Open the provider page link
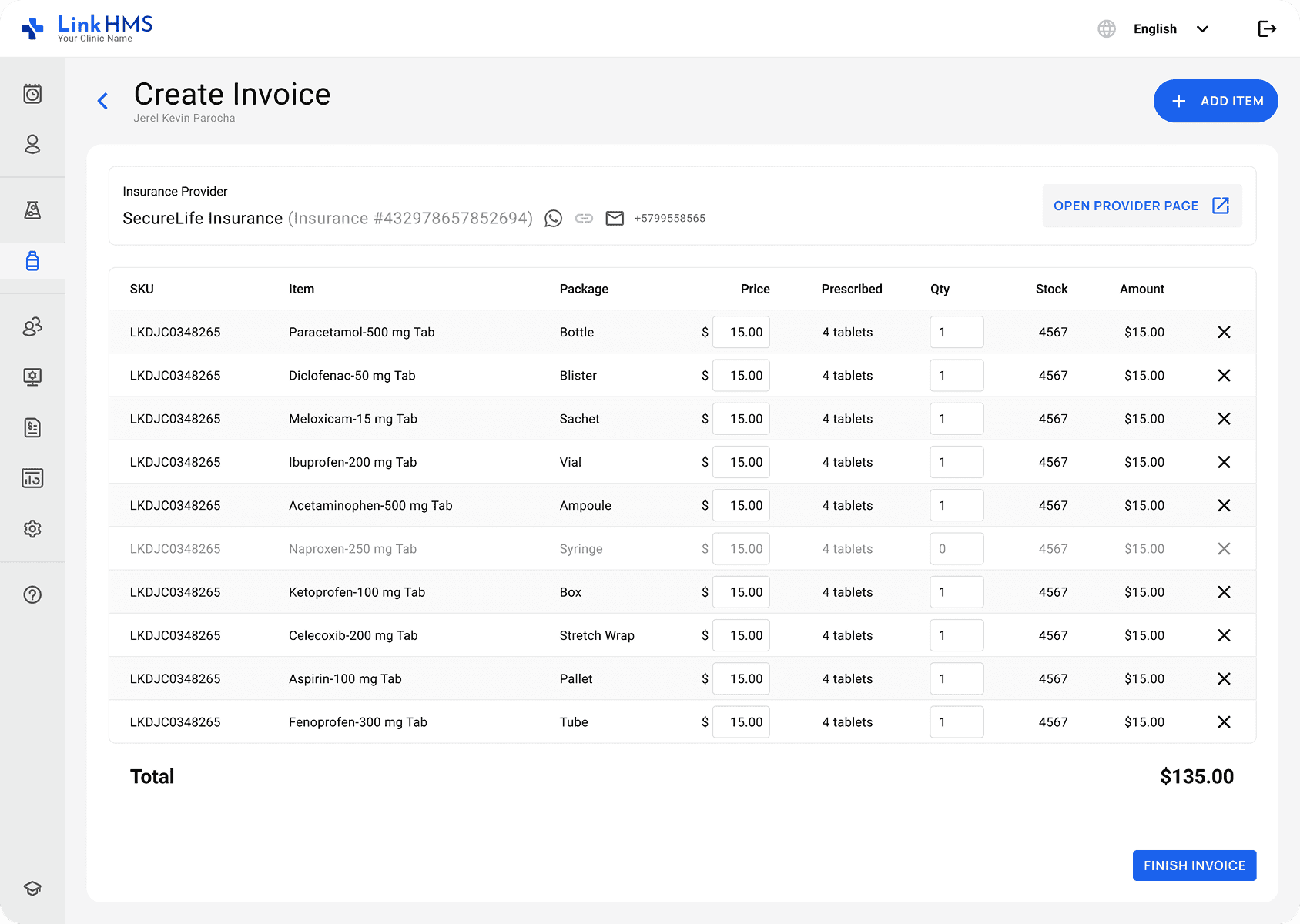Screen dimensions: 1300x924 click(1141, 206)
